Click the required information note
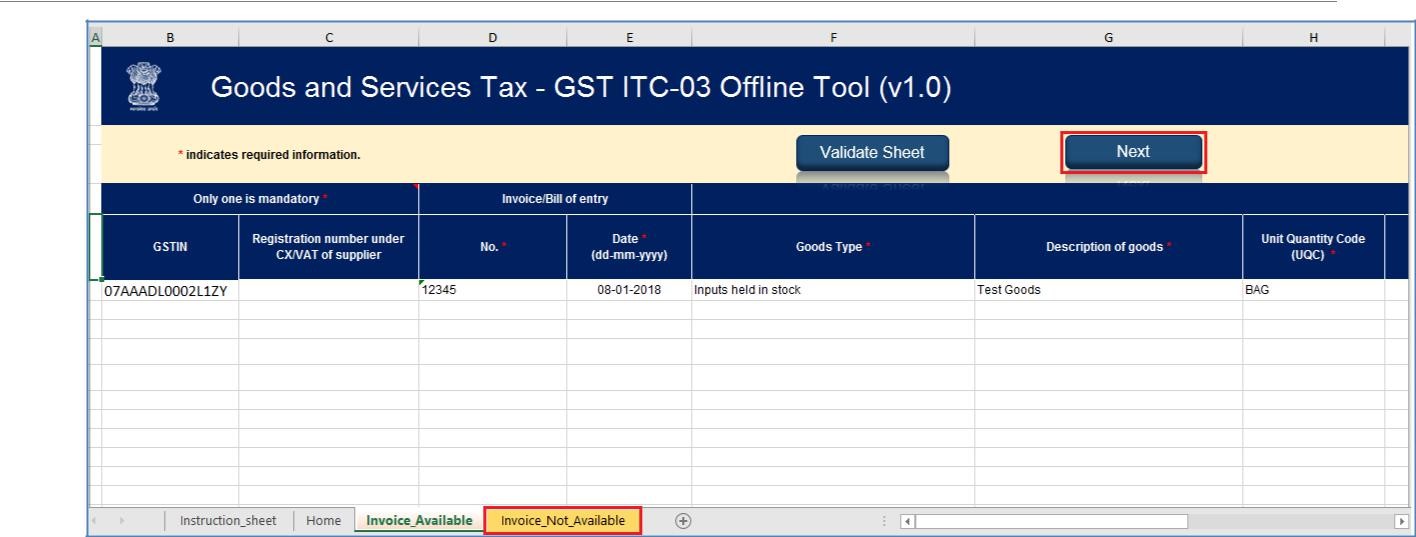 coord(268,154)
